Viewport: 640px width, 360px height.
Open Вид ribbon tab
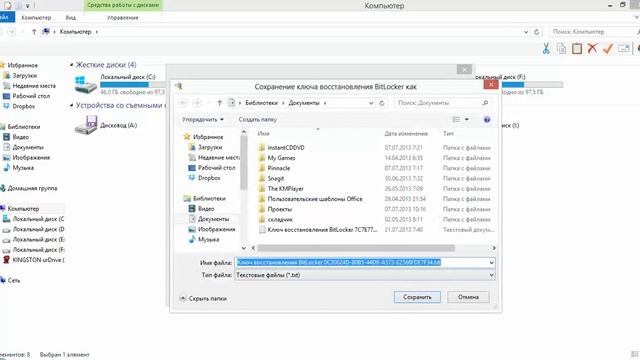71,18
